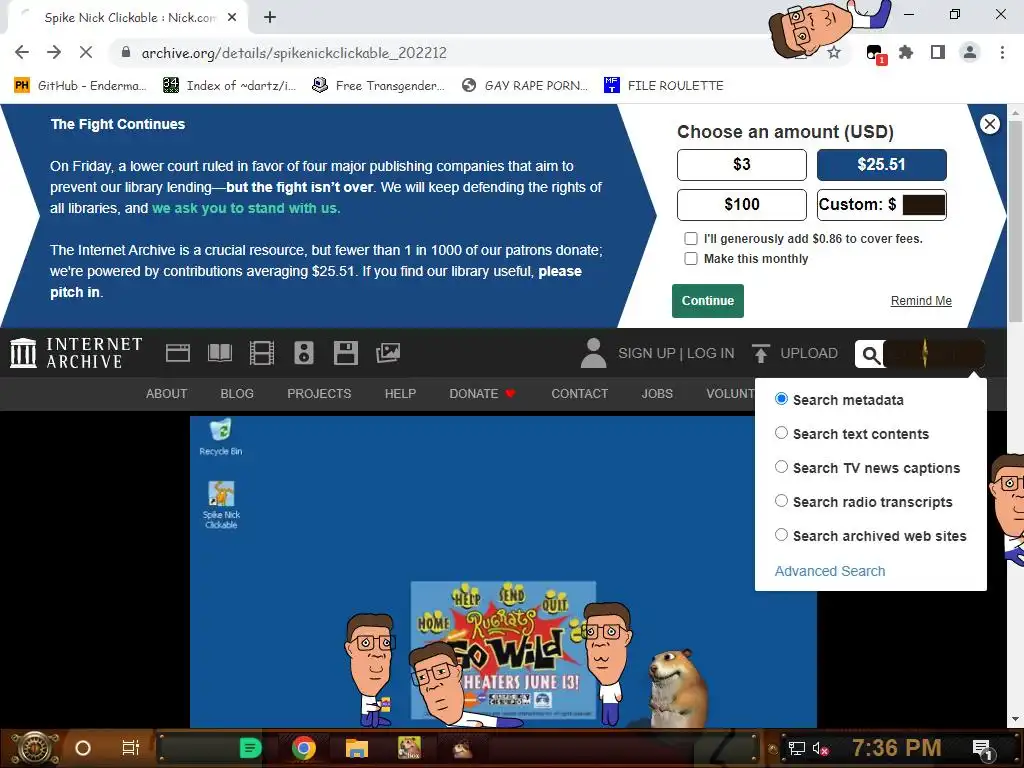Select Search archived web sites option
Image resolution: width=1024 pixels, height=768 pixels.
(x=781, y=535)
